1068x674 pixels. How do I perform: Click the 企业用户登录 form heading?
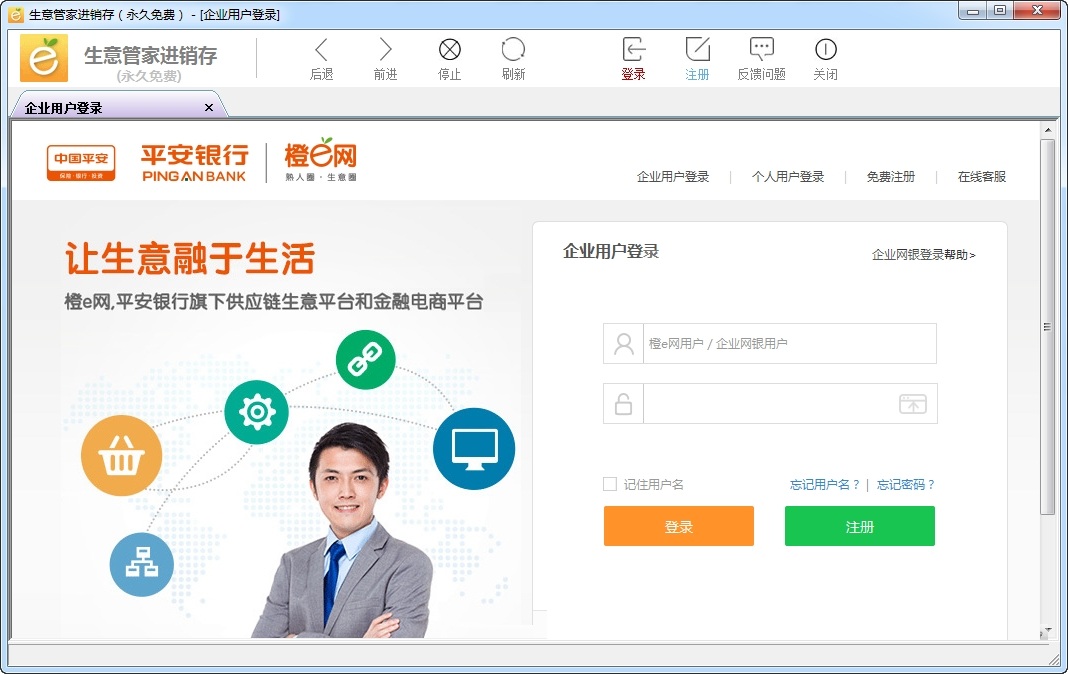(611, 251)
